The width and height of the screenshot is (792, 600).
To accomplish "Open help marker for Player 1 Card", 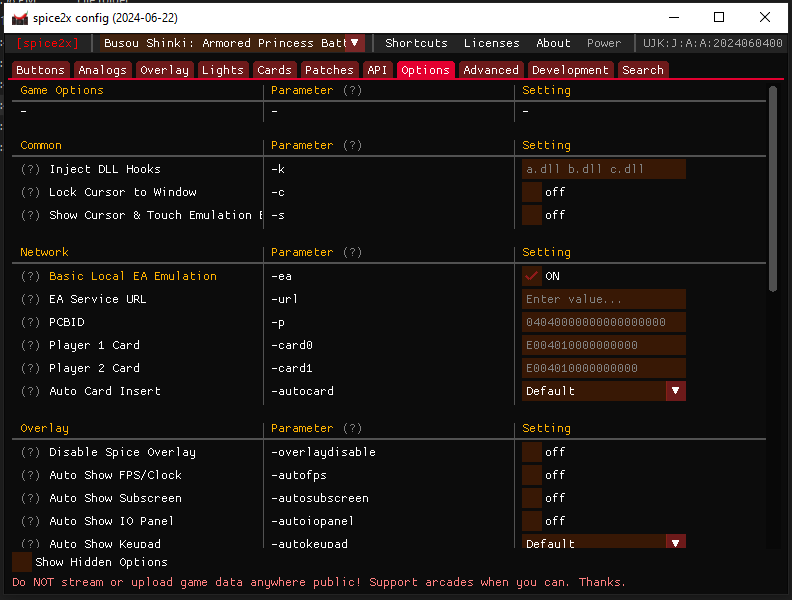I will 30,345.
